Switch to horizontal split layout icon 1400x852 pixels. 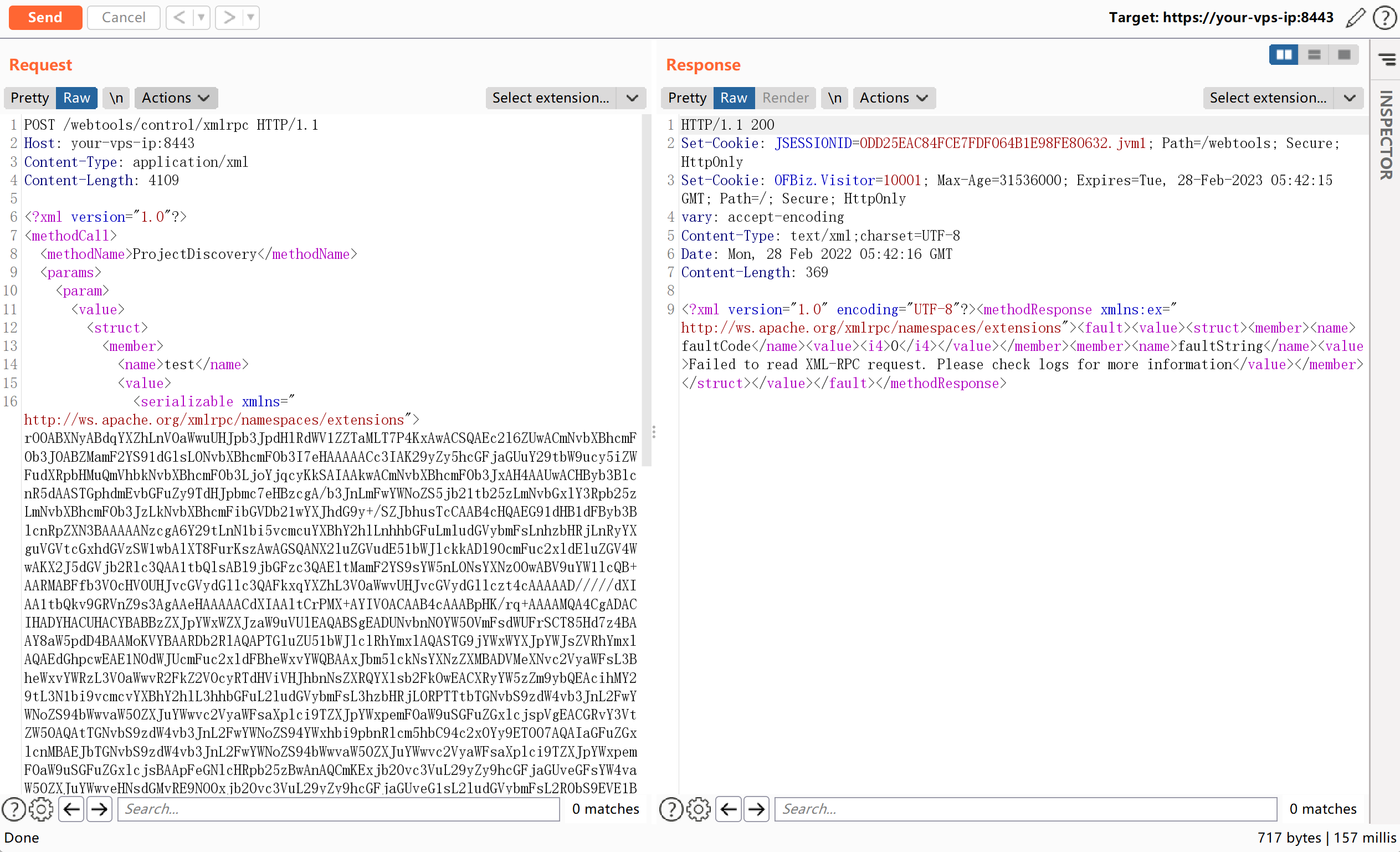[x=1314, y=54]
